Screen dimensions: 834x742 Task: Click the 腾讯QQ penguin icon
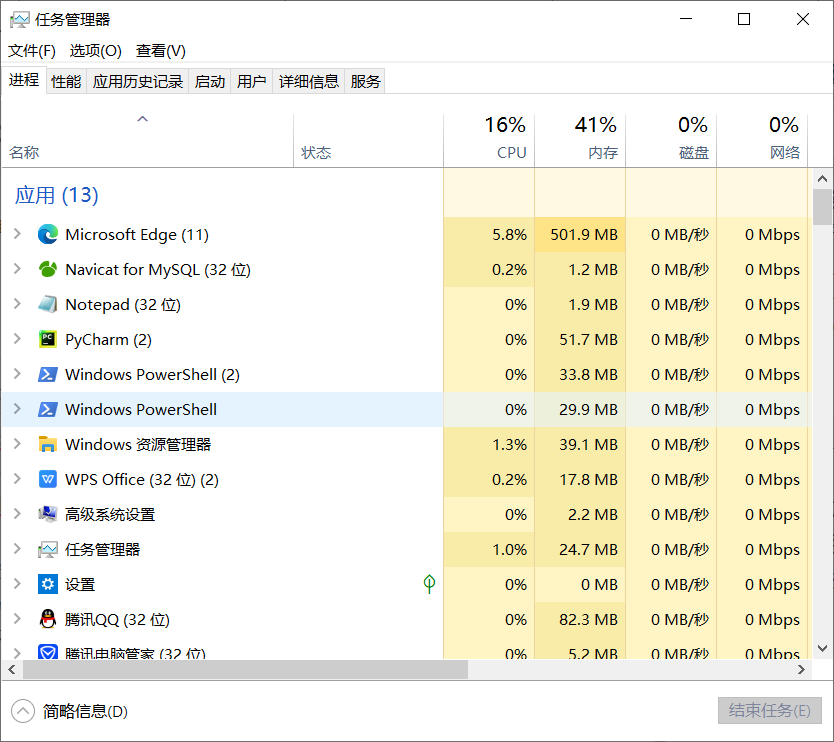click(48, 619)
